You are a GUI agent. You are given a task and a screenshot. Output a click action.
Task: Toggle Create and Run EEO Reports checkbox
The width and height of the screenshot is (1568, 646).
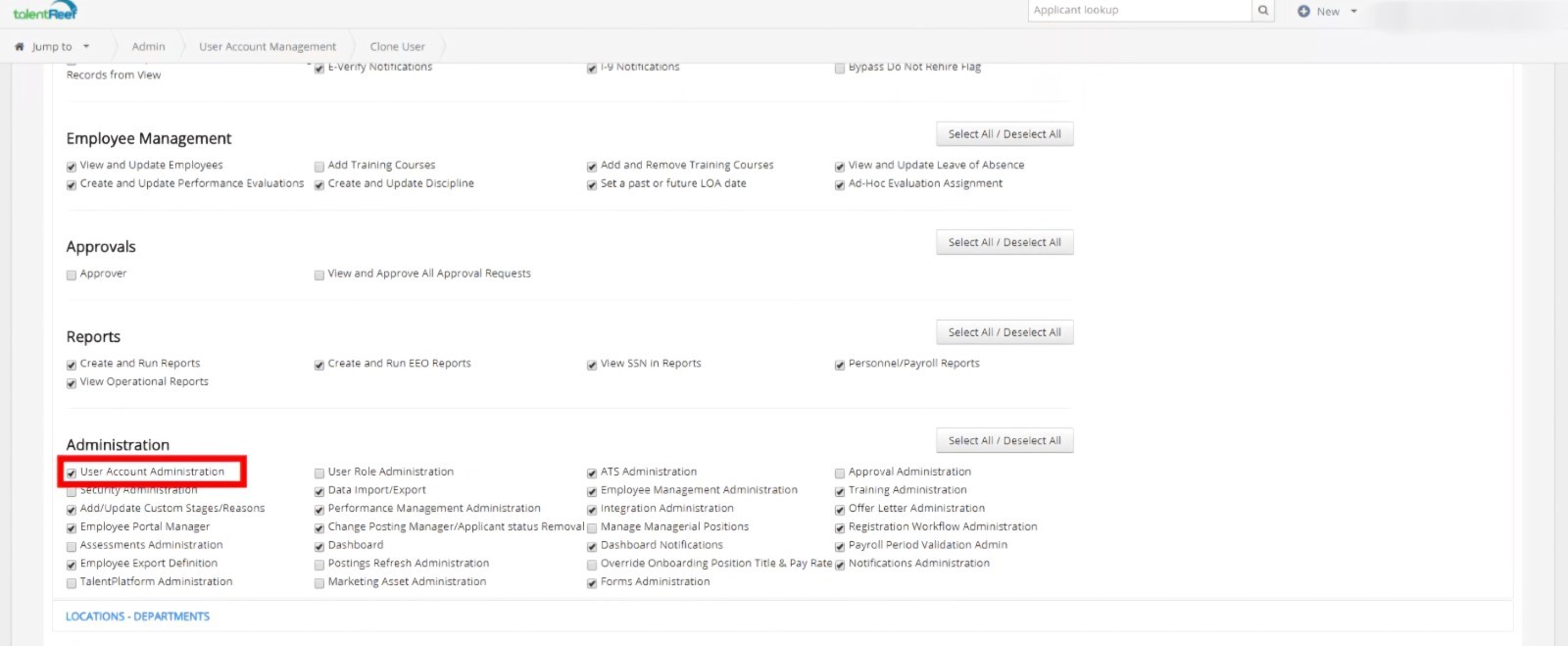(319, 365)
